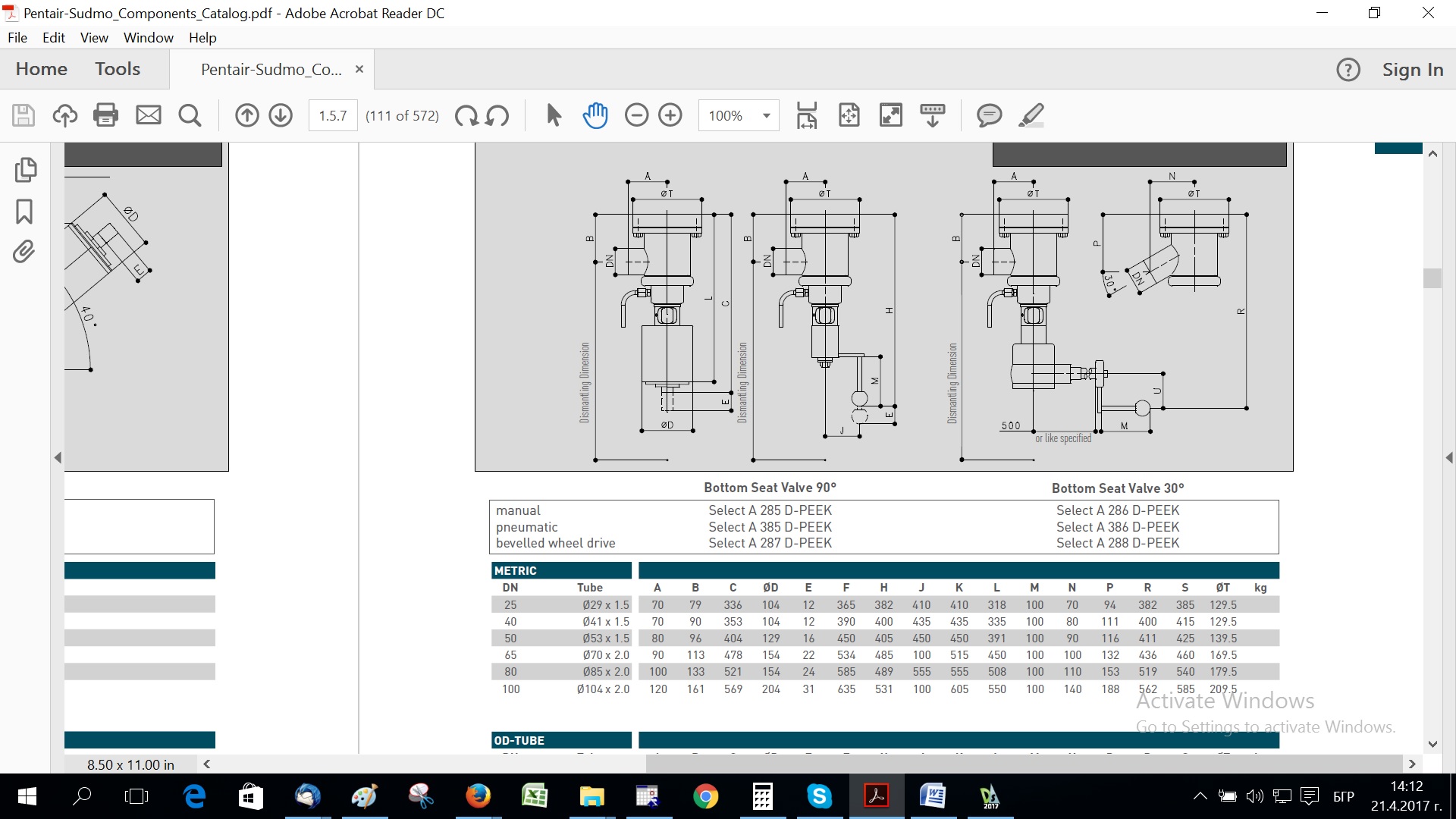The height and width of the screenshot is (819, 1456).
Task: Click the zoom in plus icon
Action: pyautogui.click(x=670, y=115)
